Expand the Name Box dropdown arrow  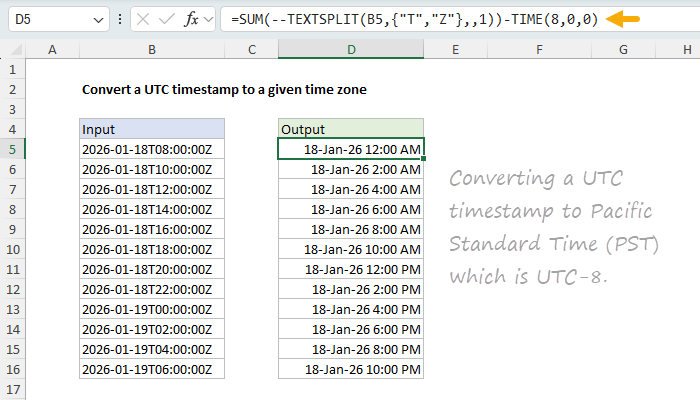coord(98,20)
